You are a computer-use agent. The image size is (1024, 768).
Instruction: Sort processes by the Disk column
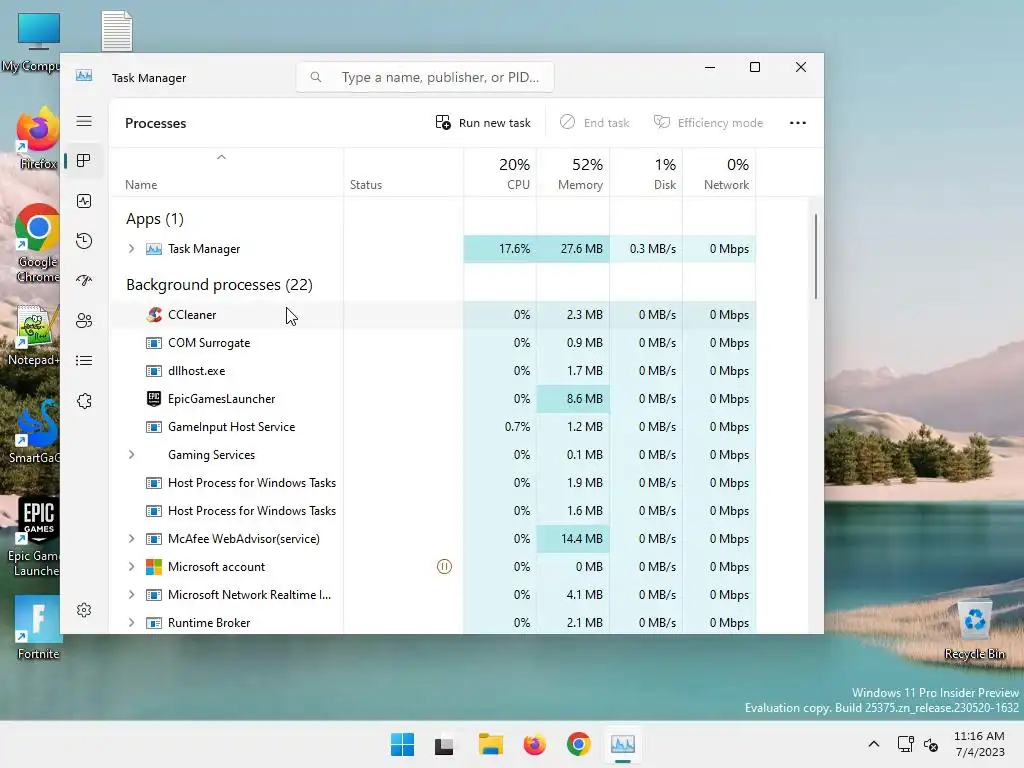point(647,173)
